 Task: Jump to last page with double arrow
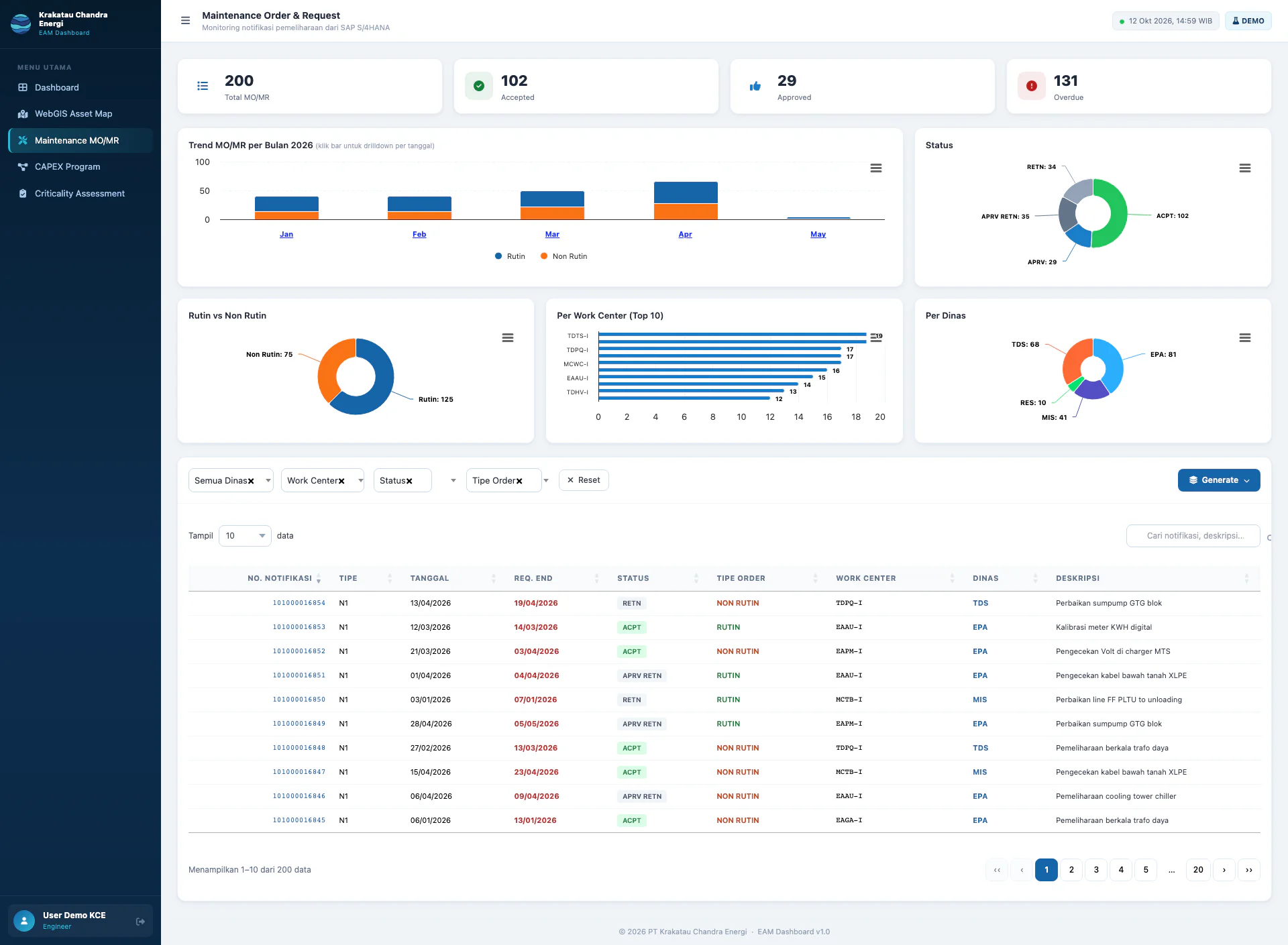click(1249, 870)
